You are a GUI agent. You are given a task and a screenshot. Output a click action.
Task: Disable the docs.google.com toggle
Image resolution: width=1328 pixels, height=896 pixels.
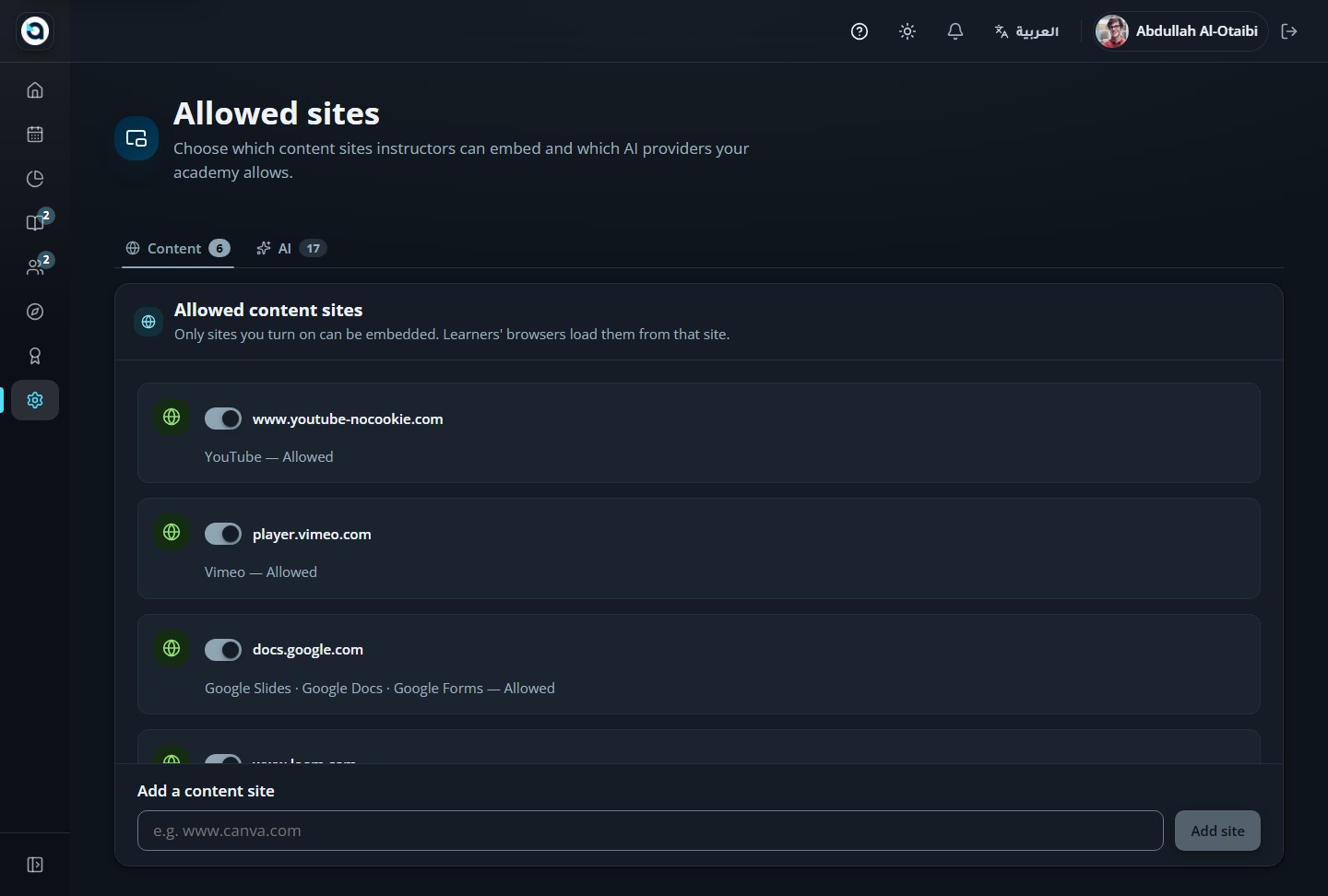223,650
